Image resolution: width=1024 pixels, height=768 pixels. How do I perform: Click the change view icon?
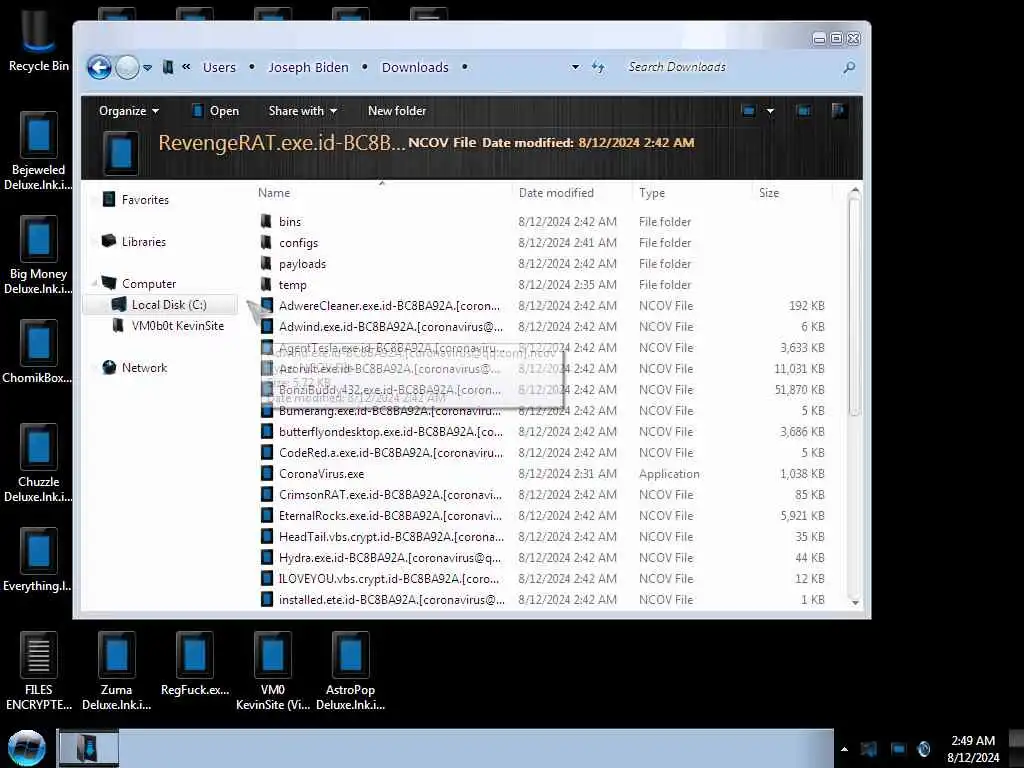coord(749,111)
